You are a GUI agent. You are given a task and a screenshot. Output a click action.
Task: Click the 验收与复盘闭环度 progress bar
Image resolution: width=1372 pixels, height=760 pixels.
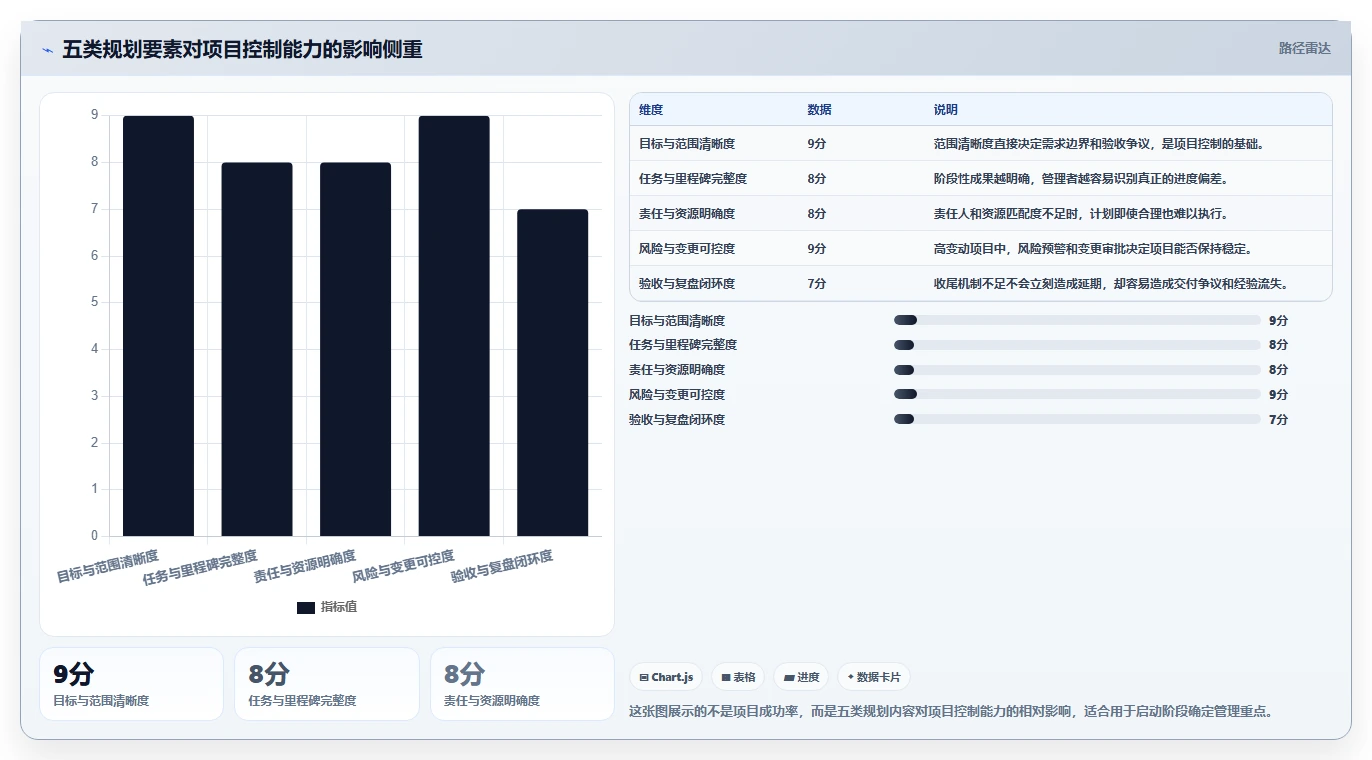(x=1077, y=419)
